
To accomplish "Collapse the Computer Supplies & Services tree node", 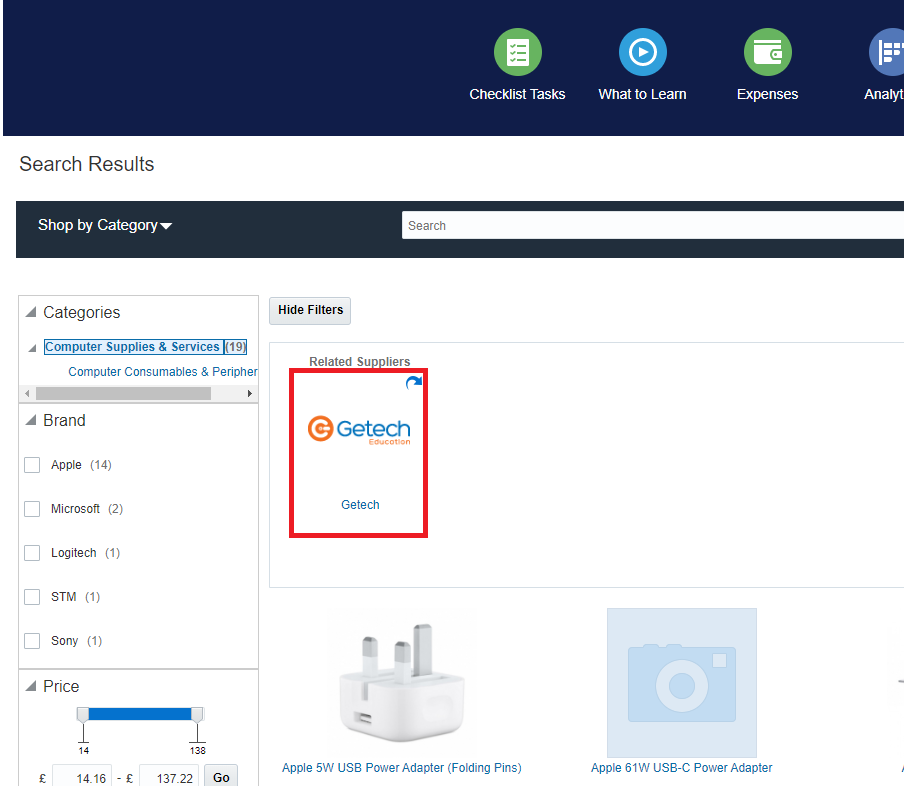I will click(x=32, y=348).
